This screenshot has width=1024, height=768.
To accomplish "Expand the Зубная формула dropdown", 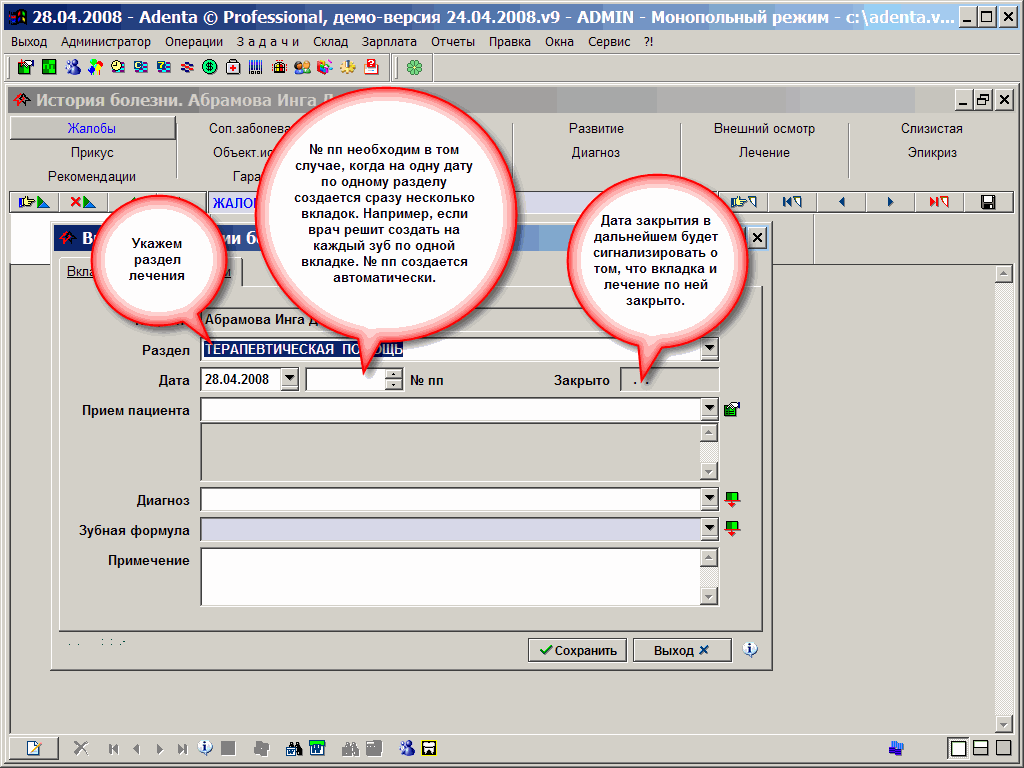I will point(709,529).
